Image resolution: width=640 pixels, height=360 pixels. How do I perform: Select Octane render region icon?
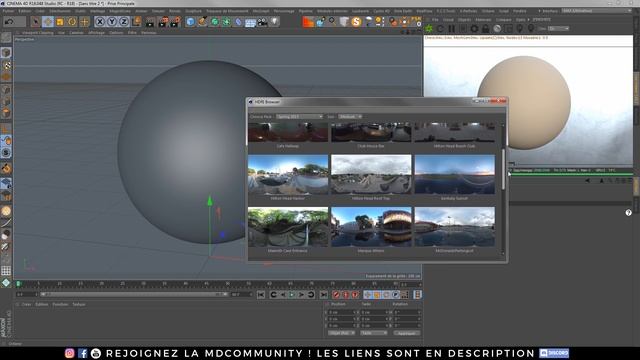point(508,29)
